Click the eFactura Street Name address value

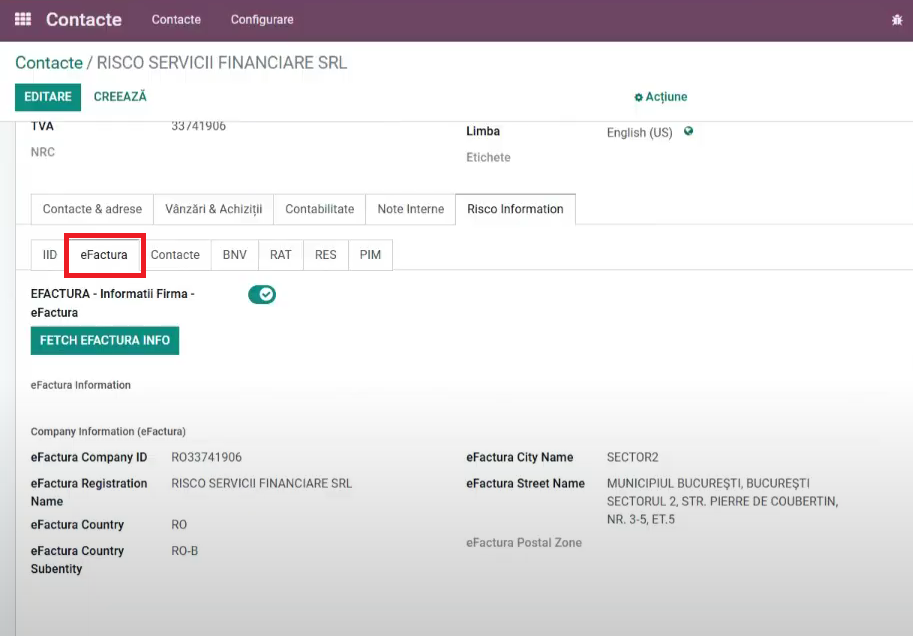723,502
